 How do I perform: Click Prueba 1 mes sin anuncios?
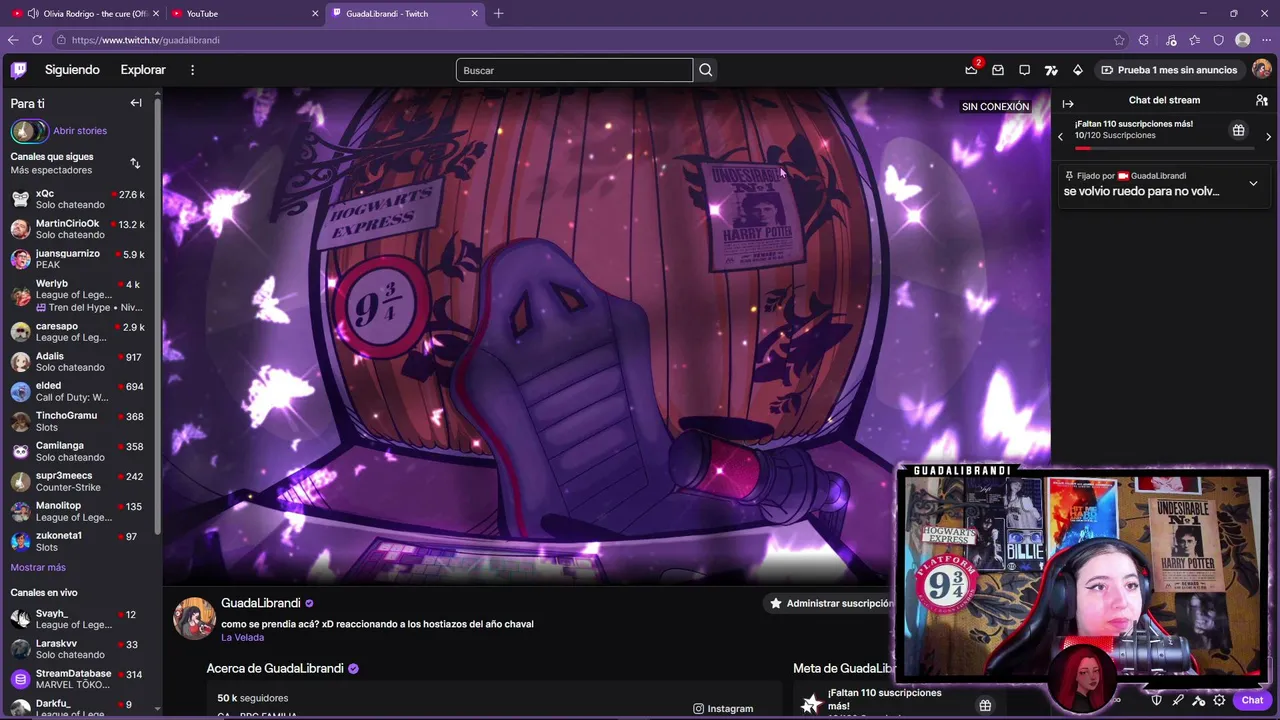point(1169,70)
